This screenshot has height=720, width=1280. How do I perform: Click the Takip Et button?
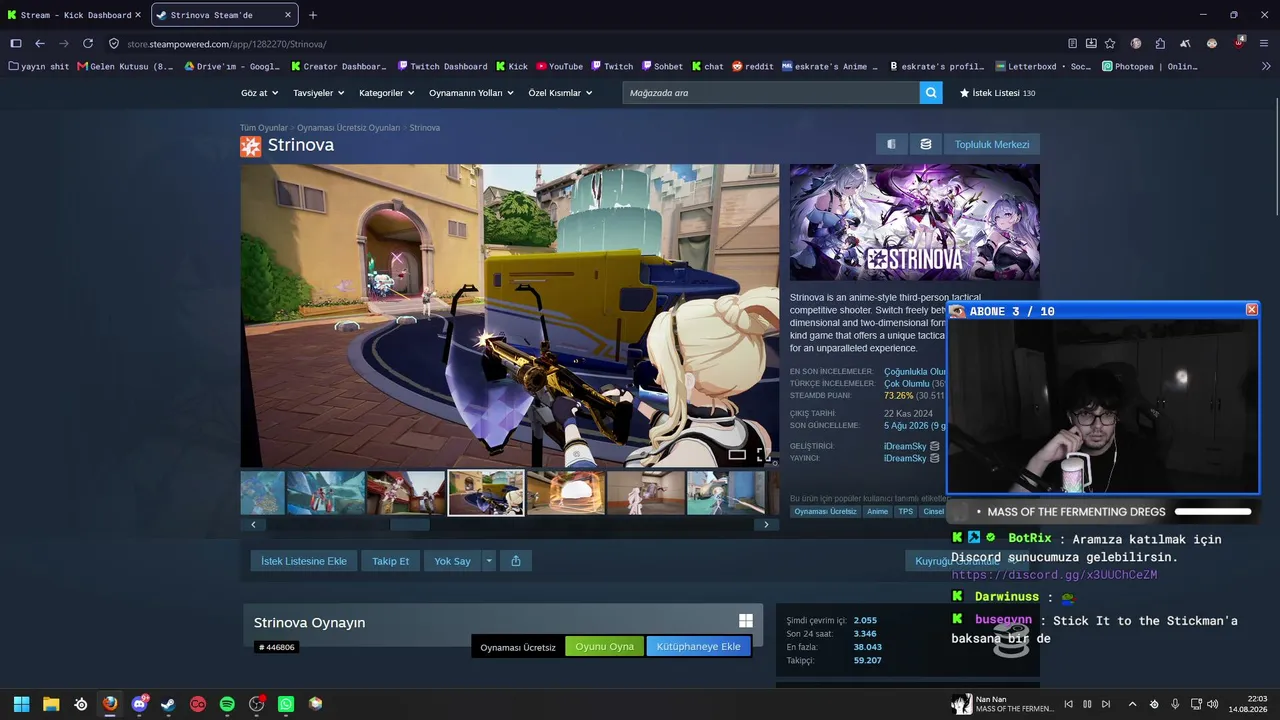coord(391,561)
